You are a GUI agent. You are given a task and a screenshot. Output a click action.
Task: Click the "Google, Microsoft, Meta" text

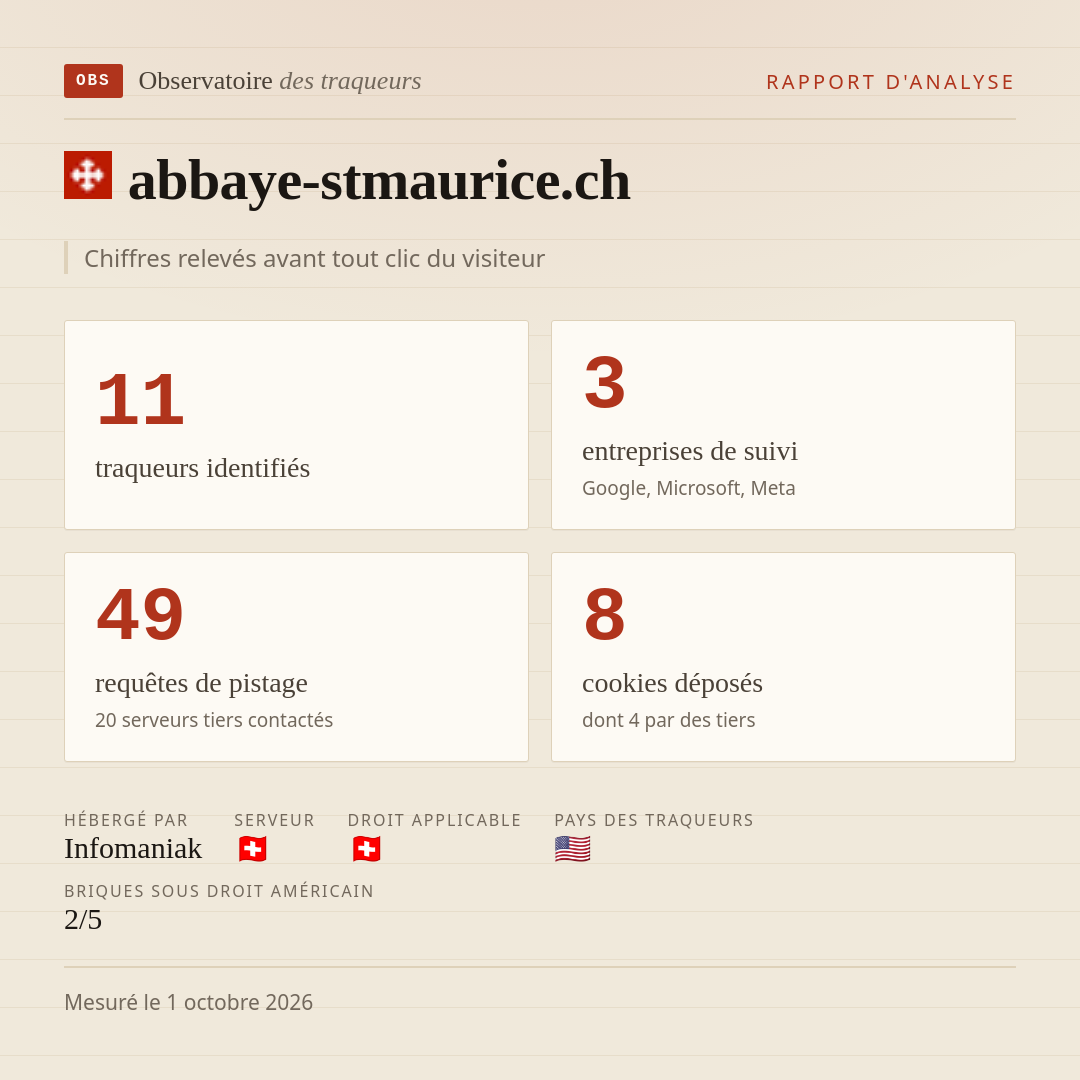point(689,488)
